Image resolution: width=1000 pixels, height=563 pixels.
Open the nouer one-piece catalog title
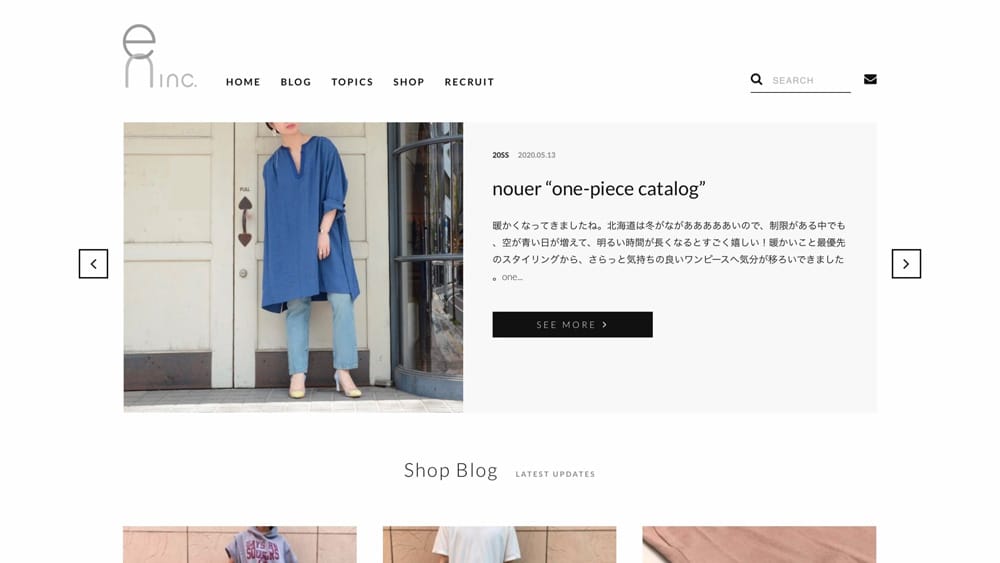(599, 189)
